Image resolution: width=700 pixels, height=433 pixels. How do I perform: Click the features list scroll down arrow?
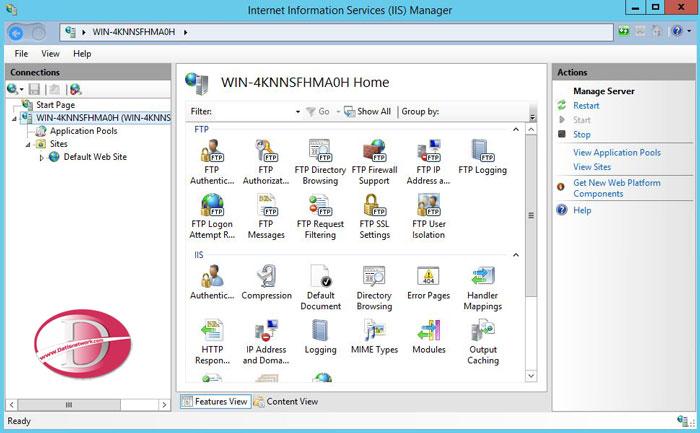pyautogui.click(x=531, y=376)
